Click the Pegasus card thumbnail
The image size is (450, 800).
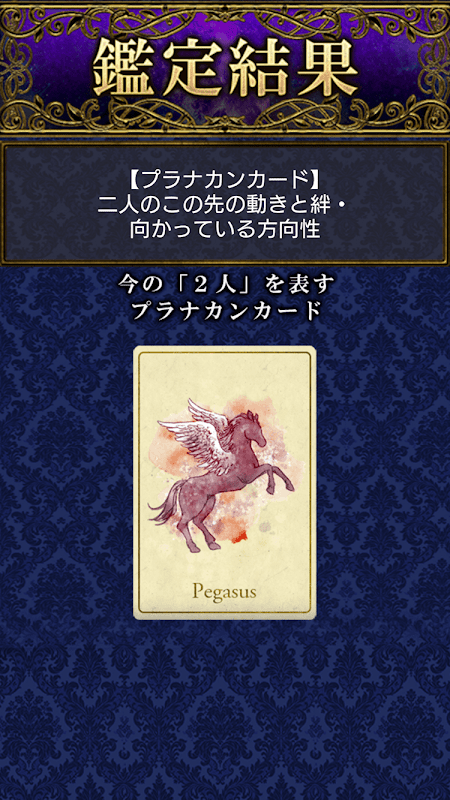(x=224, y=483)
